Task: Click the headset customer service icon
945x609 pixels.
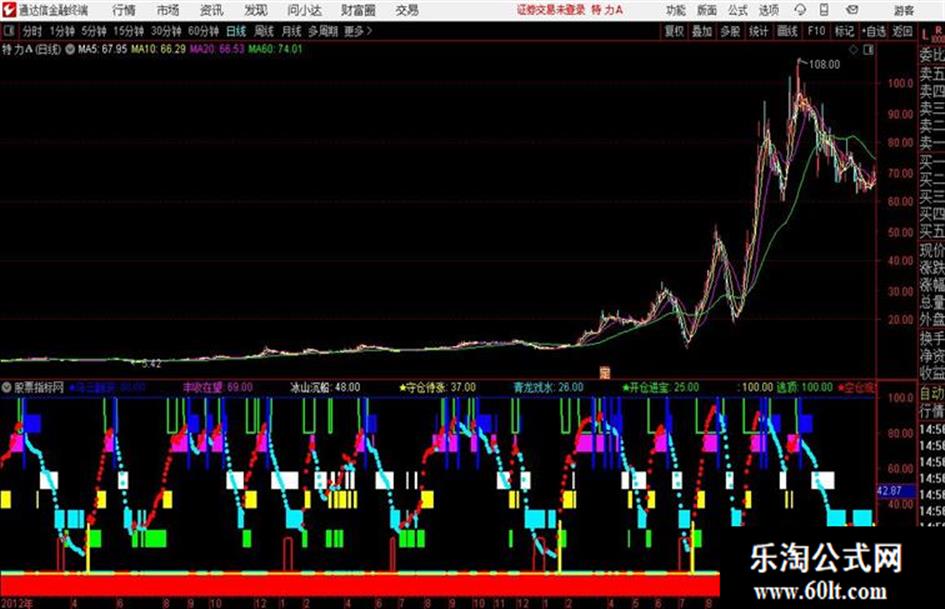Action: coord(800,10)
